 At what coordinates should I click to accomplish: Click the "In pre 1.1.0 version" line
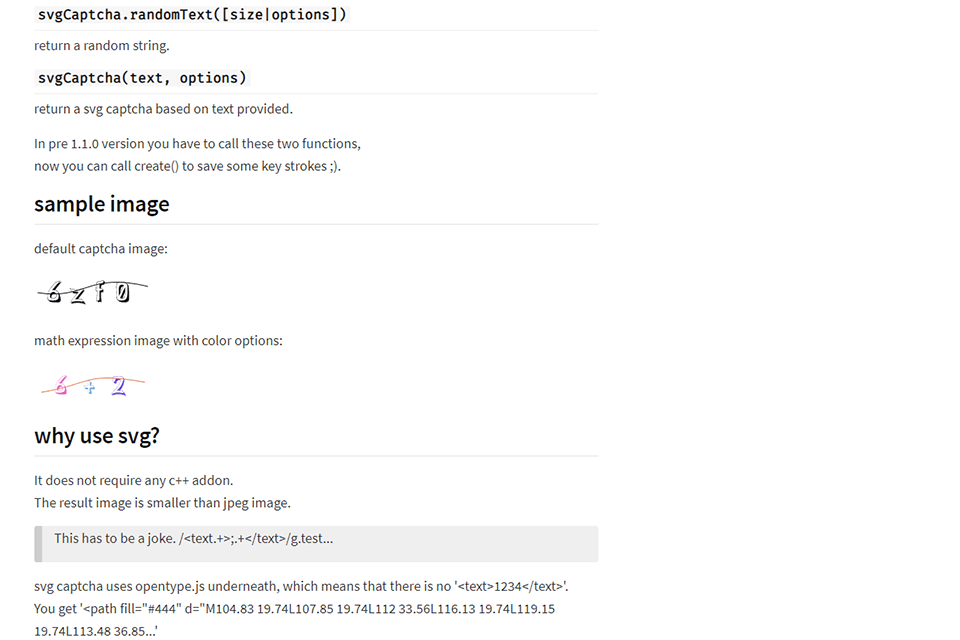pos(197,144)
